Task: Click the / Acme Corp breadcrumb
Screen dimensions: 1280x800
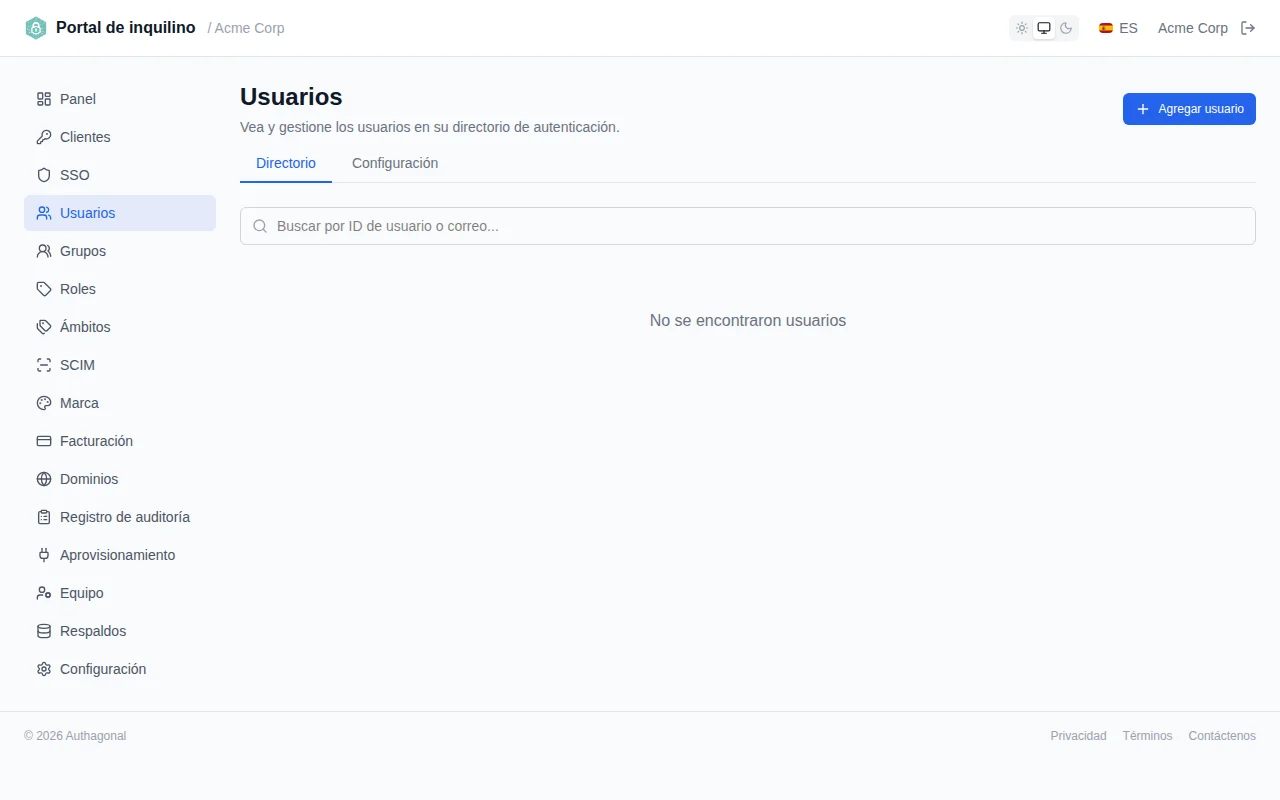Action: (x=246, y=28)
